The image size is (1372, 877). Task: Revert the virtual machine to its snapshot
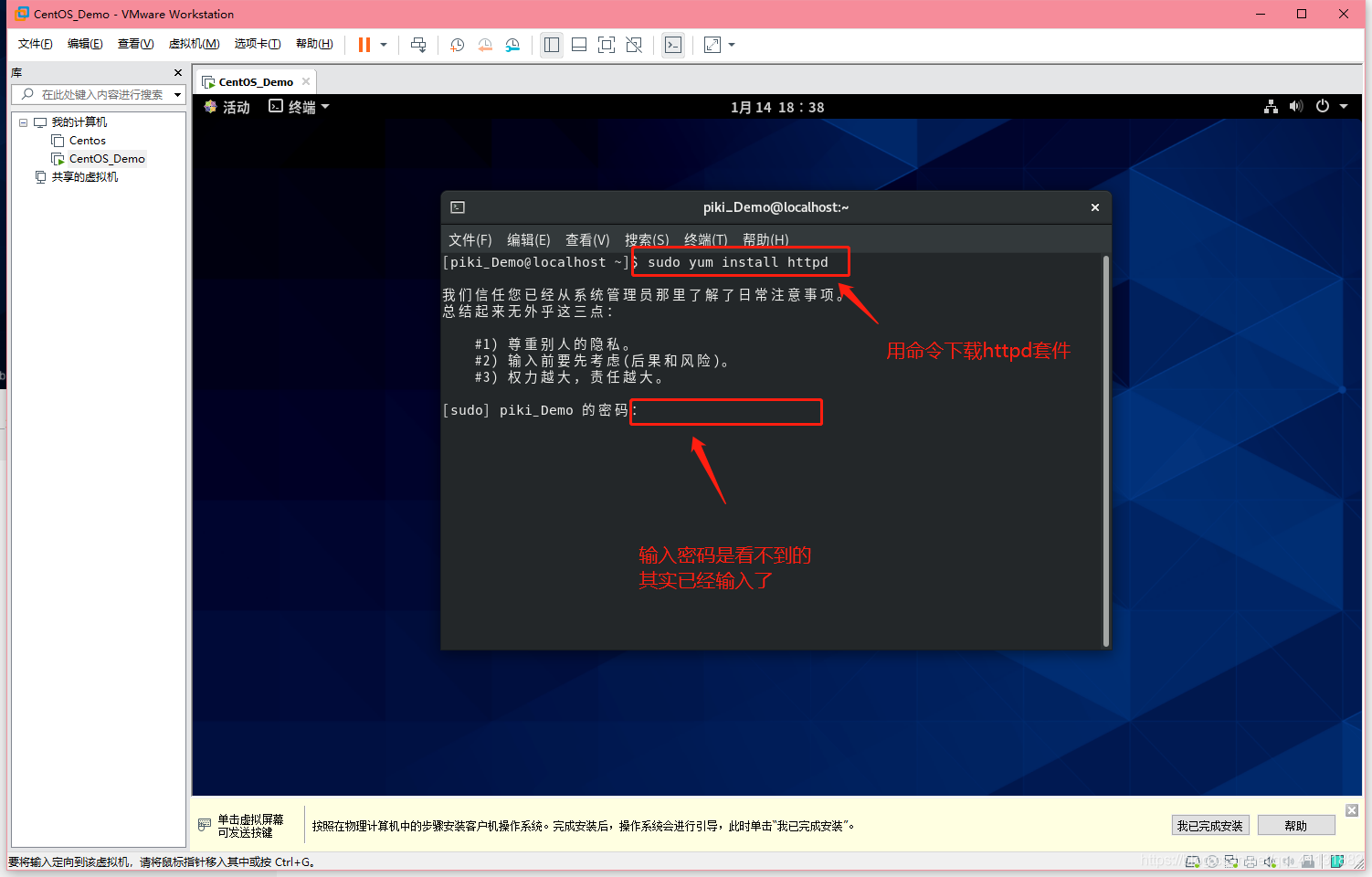(485, 45)
